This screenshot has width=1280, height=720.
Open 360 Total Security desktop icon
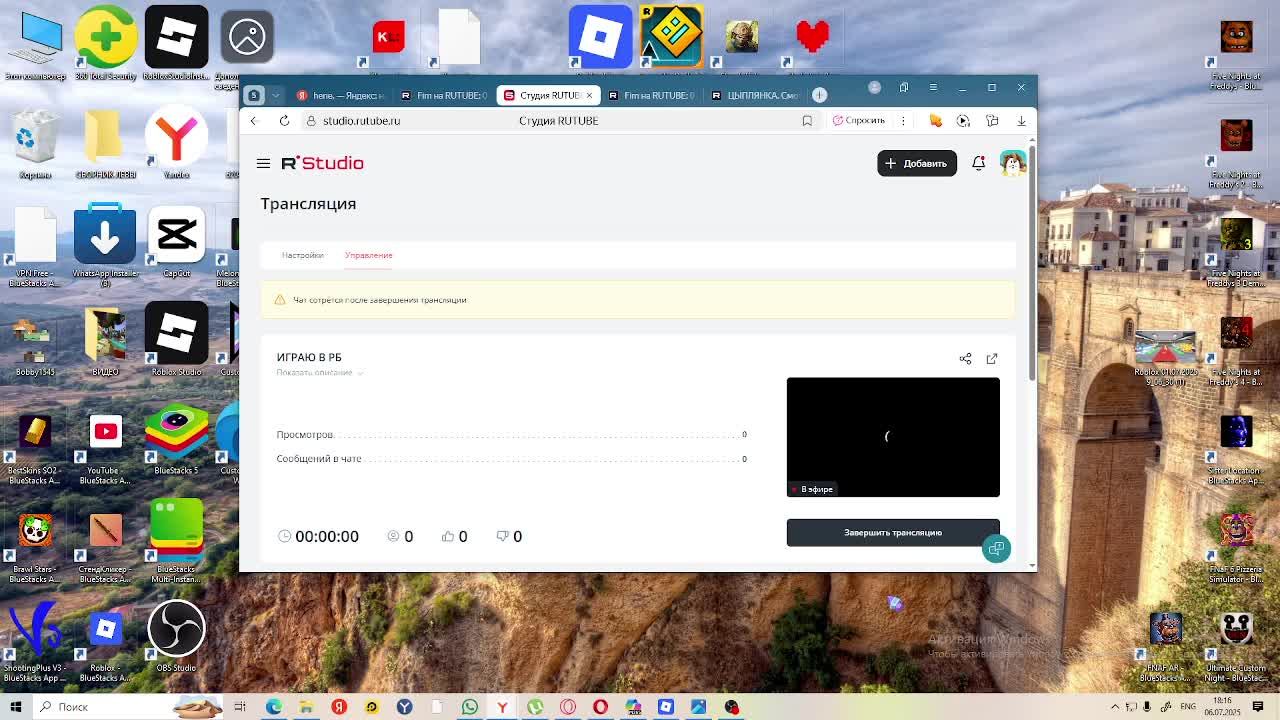click(105, 44)
